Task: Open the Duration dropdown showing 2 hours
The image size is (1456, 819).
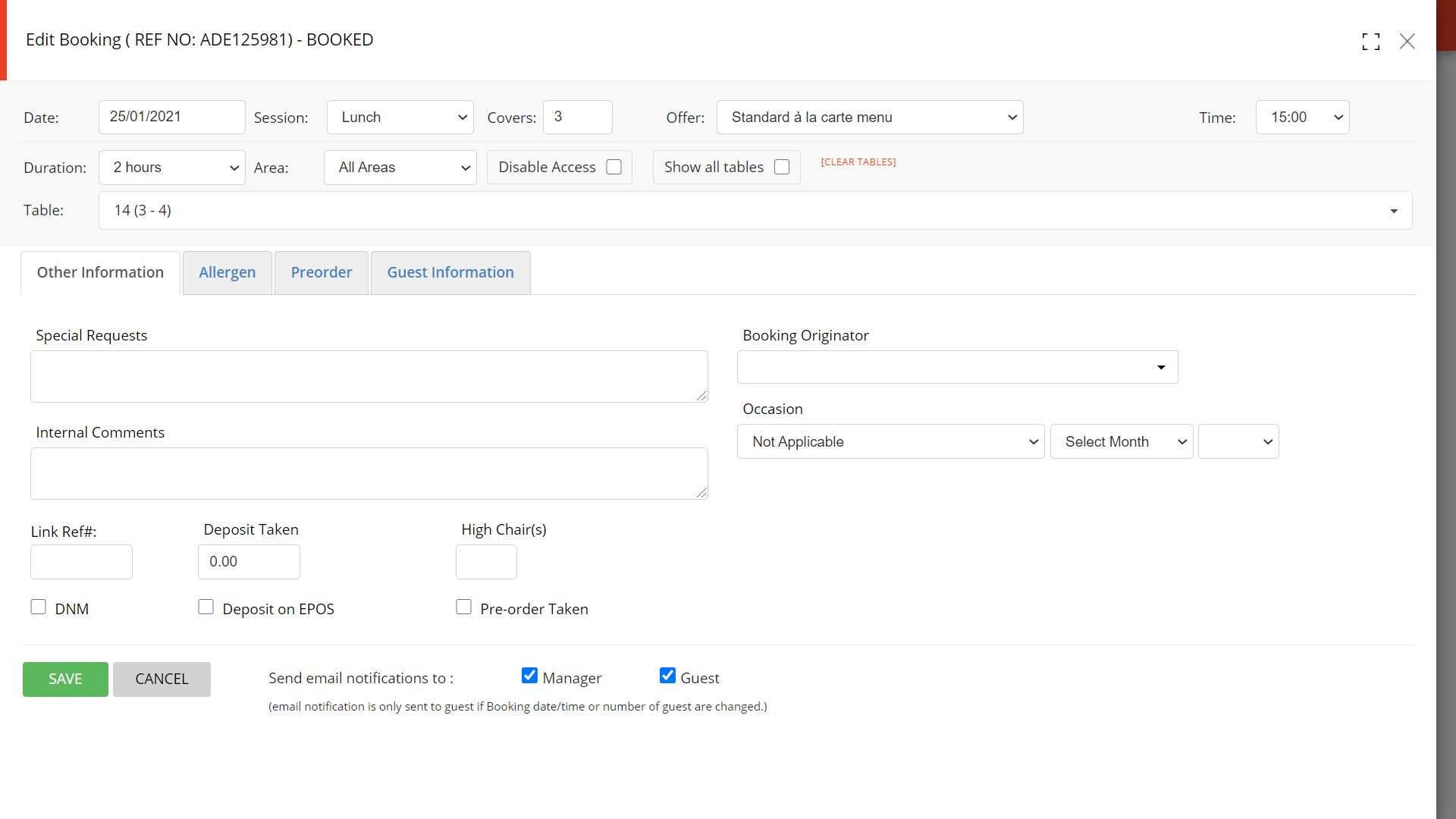Action: [172, 168]
